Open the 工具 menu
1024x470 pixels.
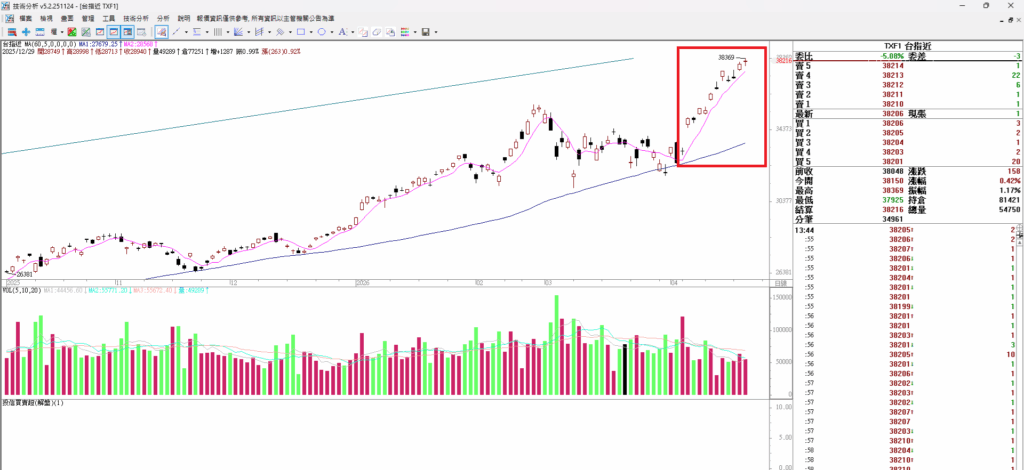109,19
